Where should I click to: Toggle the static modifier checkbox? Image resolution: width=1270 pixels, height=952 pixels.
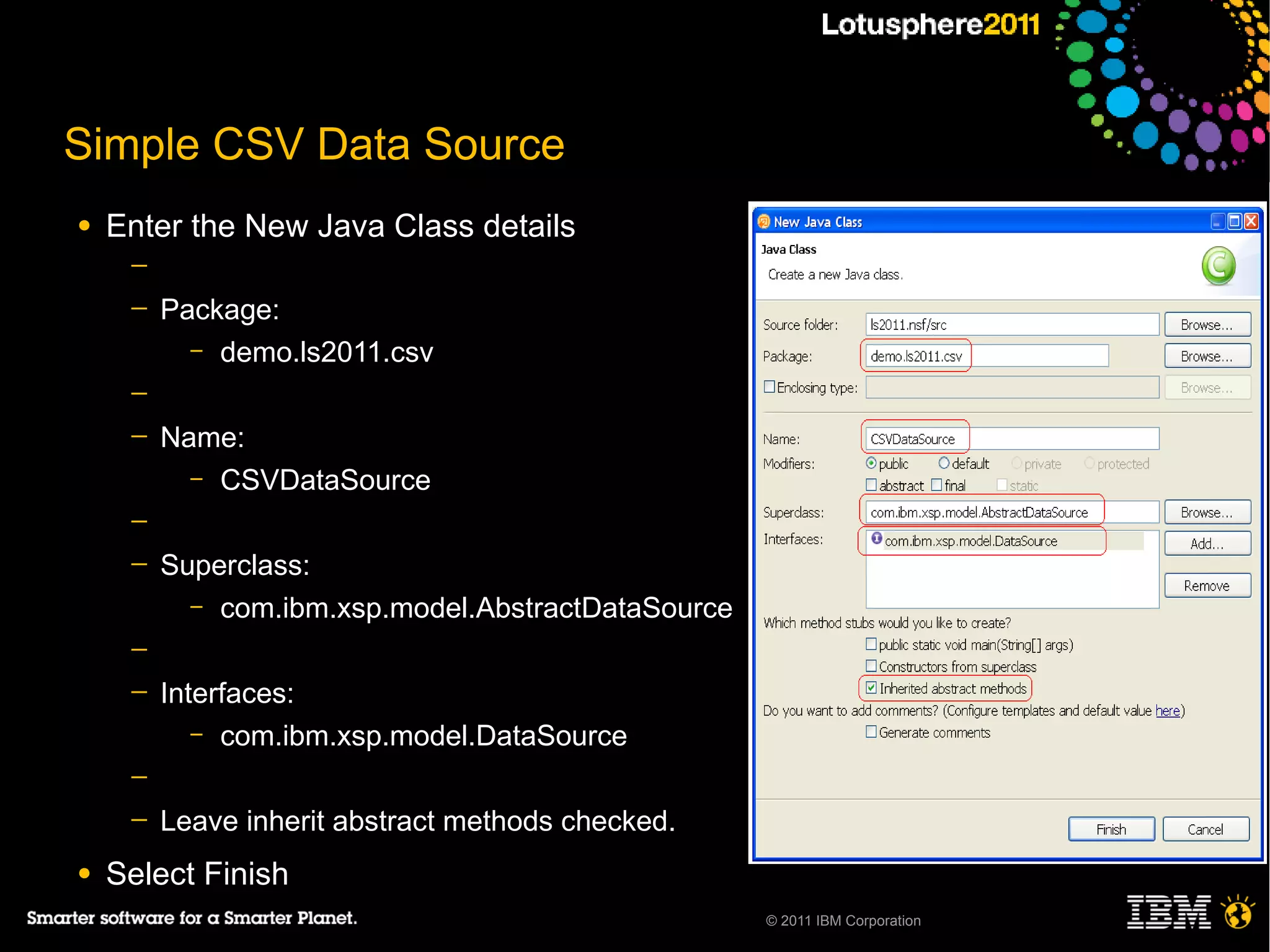[1002, 484]
